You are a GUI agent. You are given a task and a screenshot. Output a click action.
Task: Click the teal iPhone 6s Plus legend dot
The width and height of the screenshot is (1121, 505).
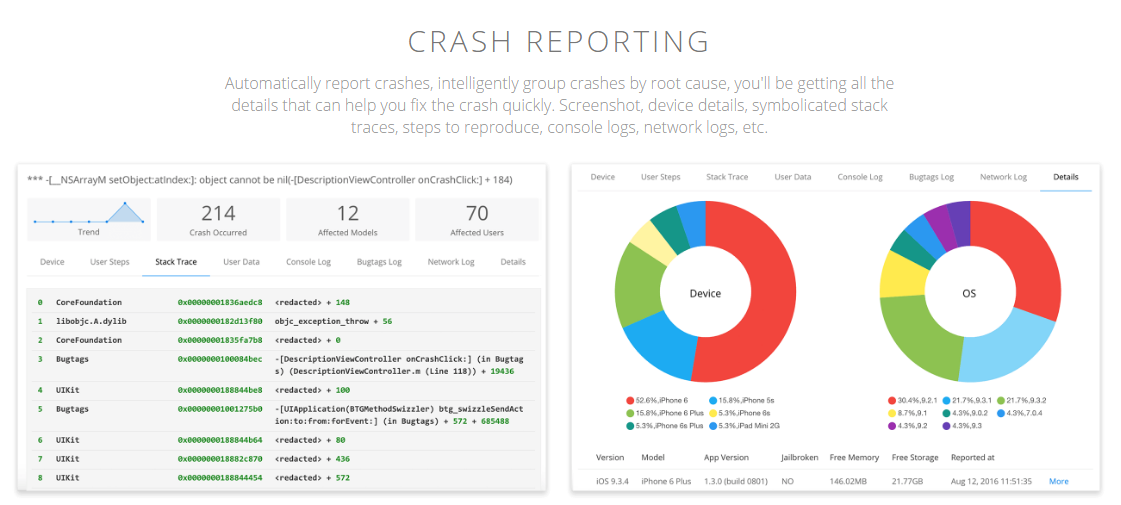[630, 426]
